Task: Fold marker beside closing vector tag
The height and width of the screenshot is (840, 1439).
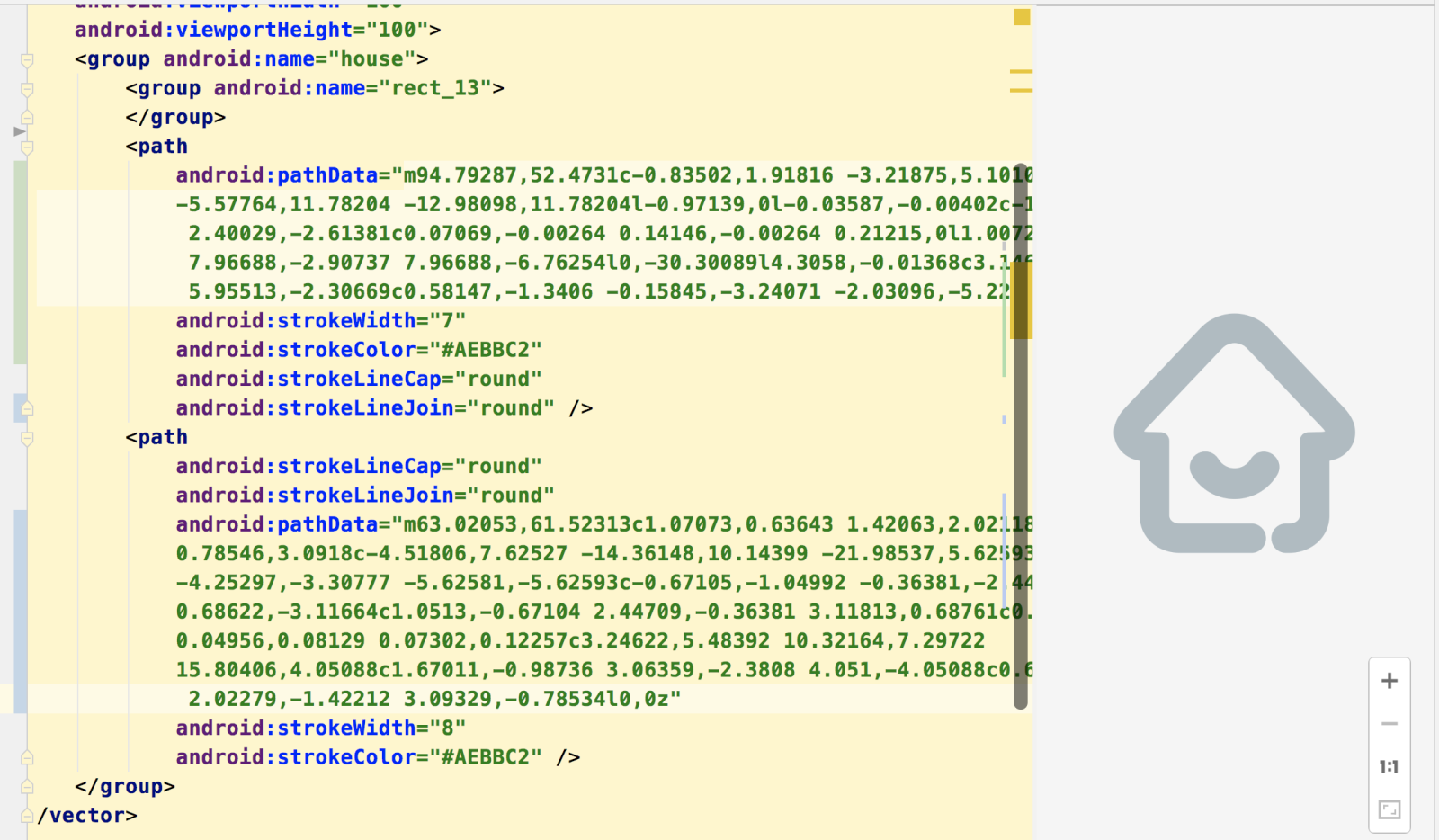Action: coord(27,816)
